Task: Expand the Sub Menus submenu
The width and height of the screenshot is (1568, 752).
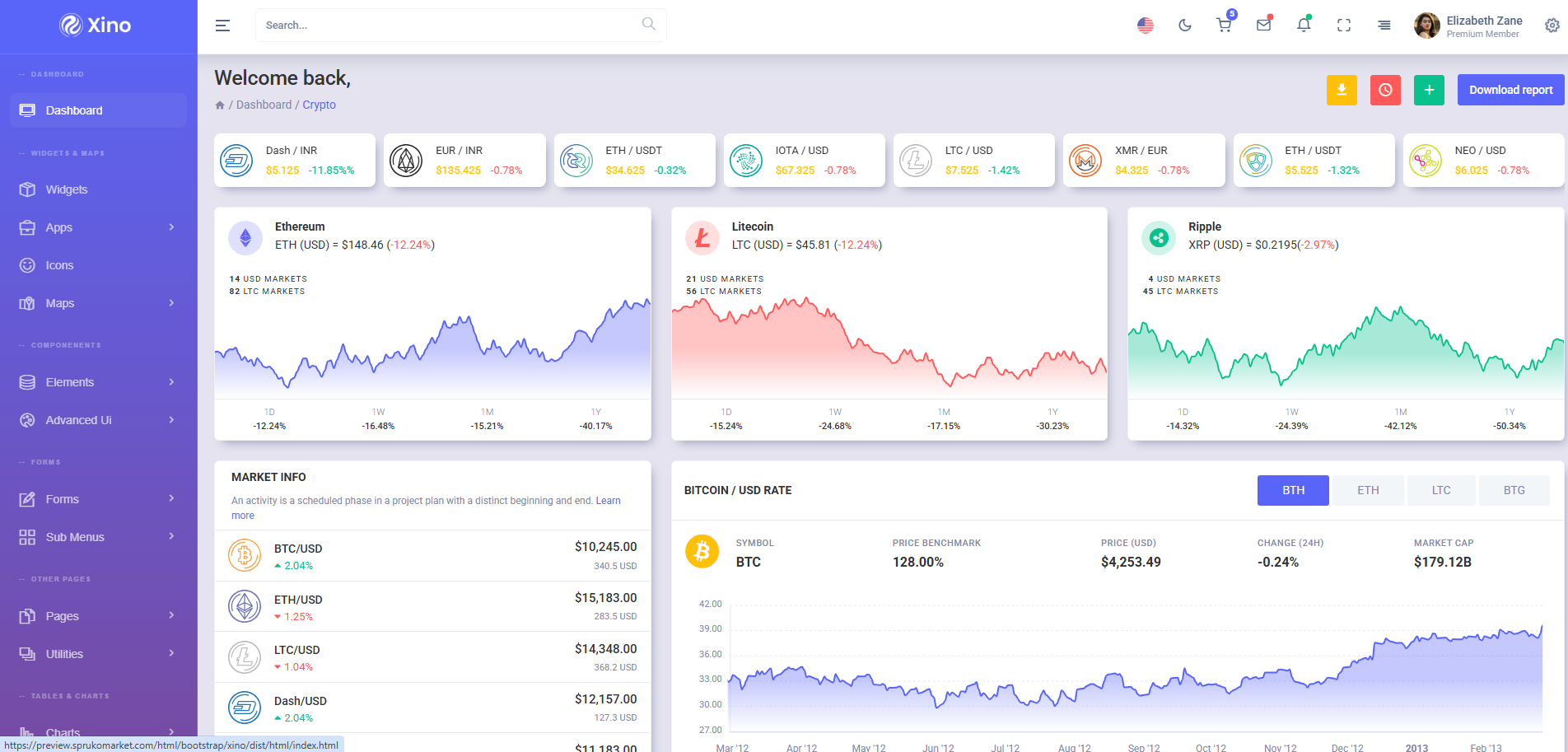Action: coord(98,537)
